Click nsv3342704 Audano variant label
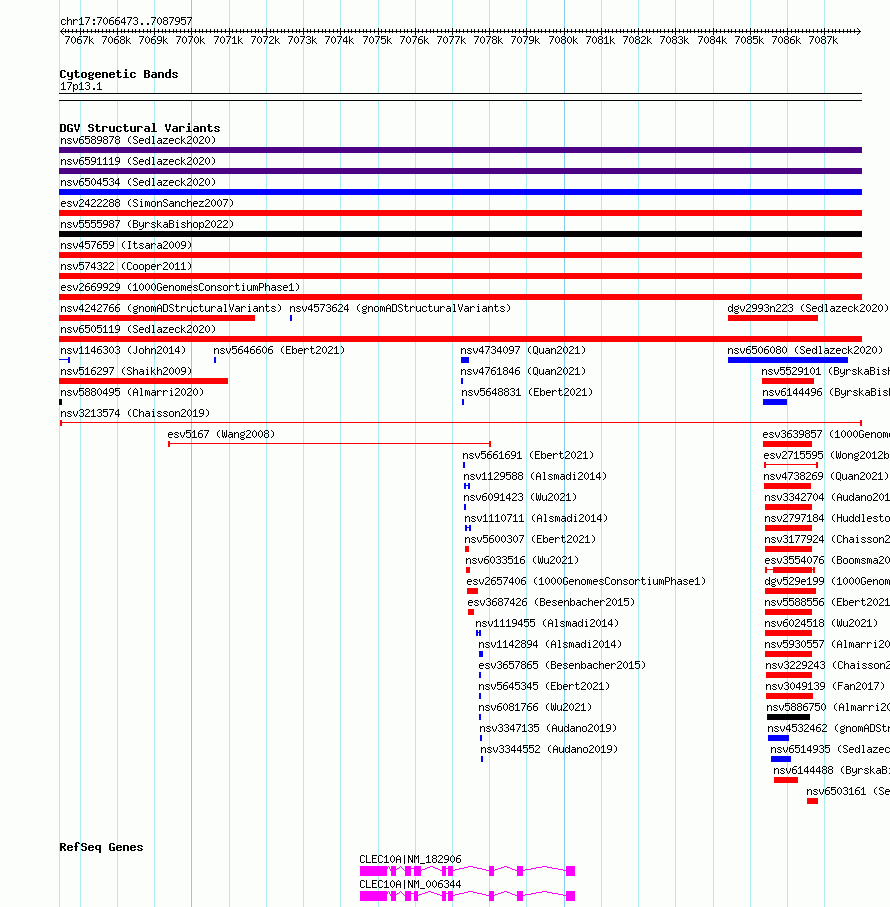The width and height of the screenshot is (890, 907). (827, 497)
